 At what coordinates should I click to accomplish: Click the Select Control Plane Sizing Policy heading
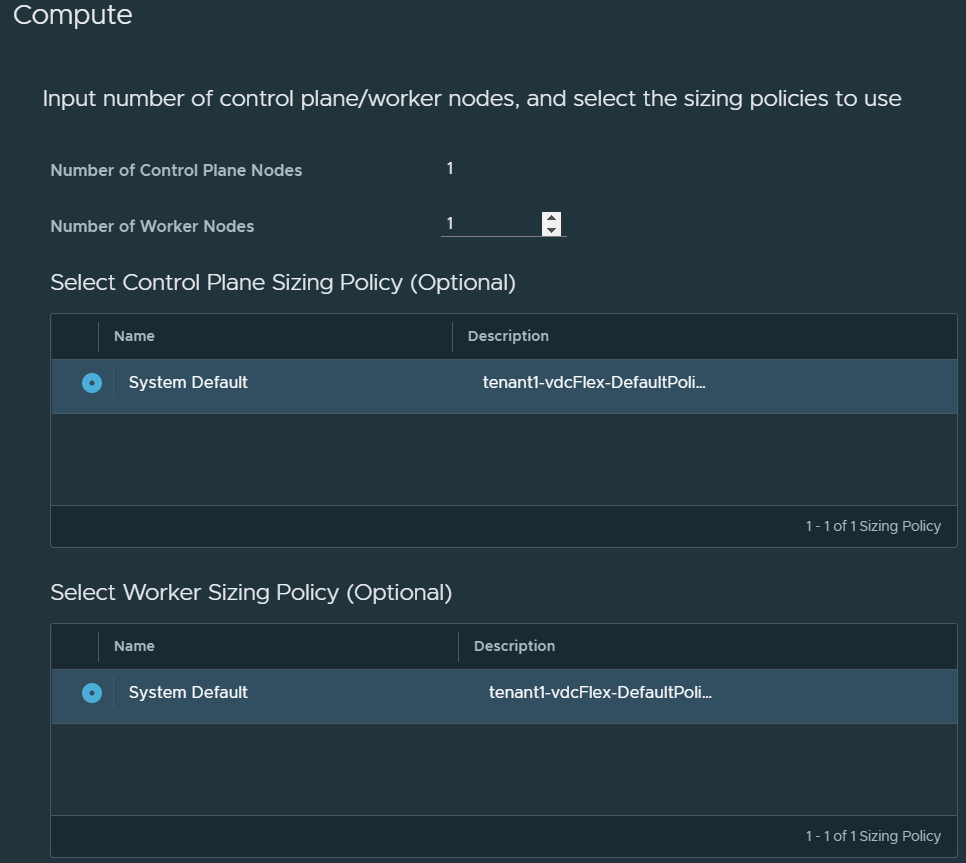(x=283, y=283)
